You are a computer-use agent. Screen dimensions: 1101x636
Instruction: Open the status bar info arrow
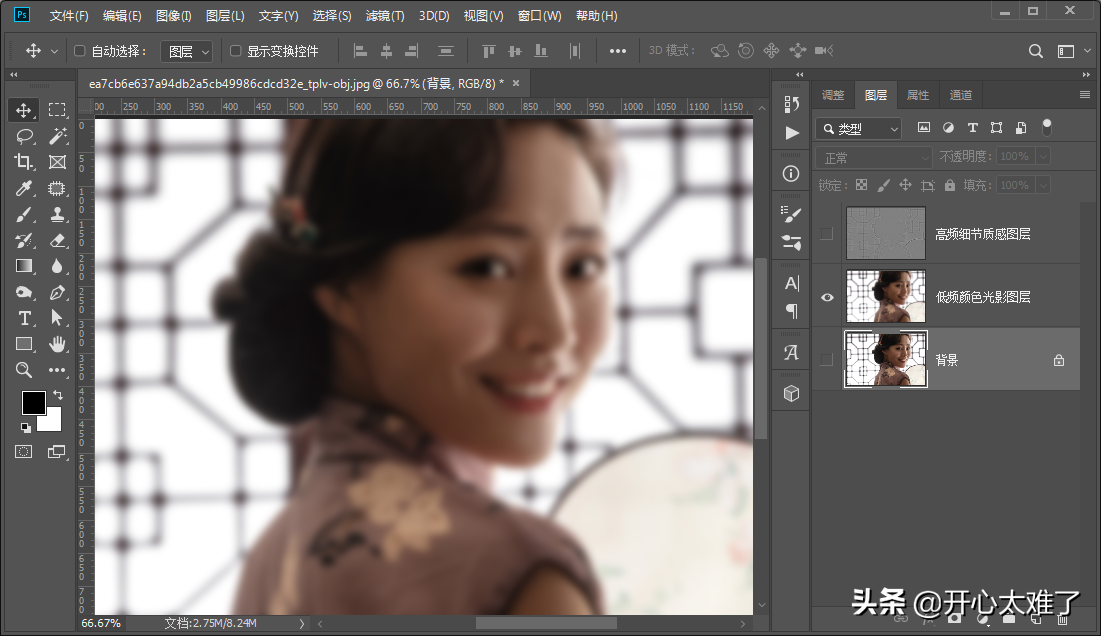[302, 623]
